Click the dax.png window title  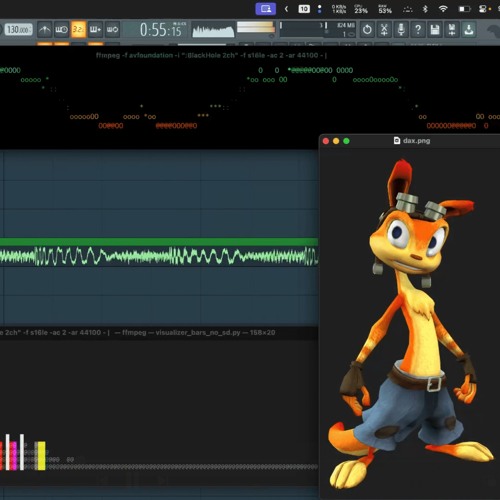click(416, 141)
